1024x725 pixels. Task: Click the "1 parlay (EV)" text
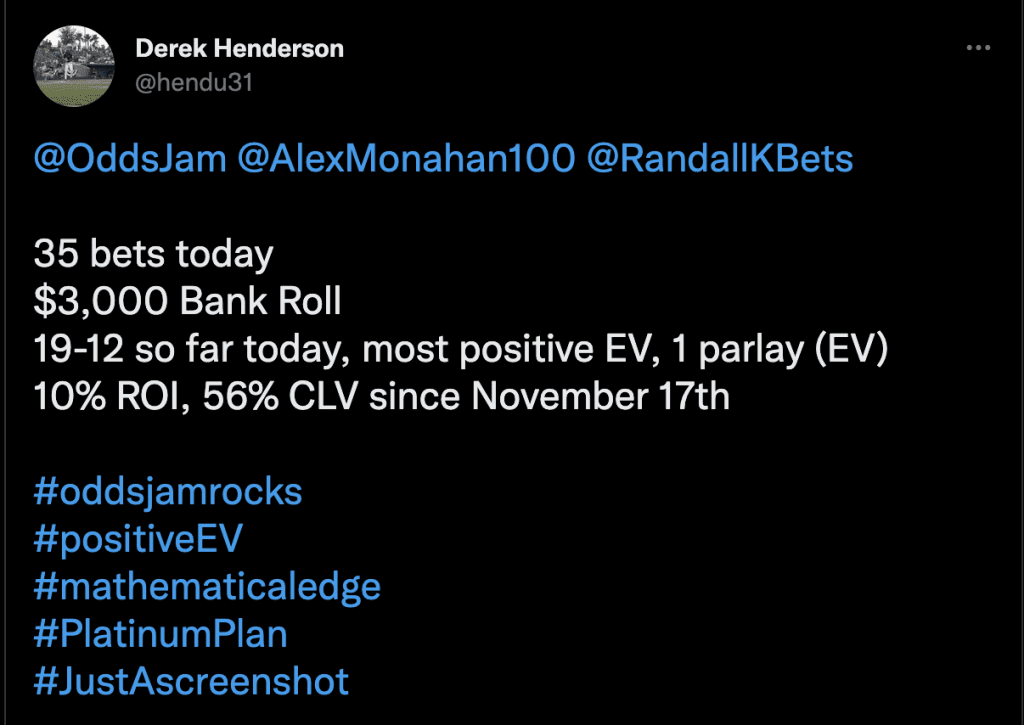click(779, 349)
